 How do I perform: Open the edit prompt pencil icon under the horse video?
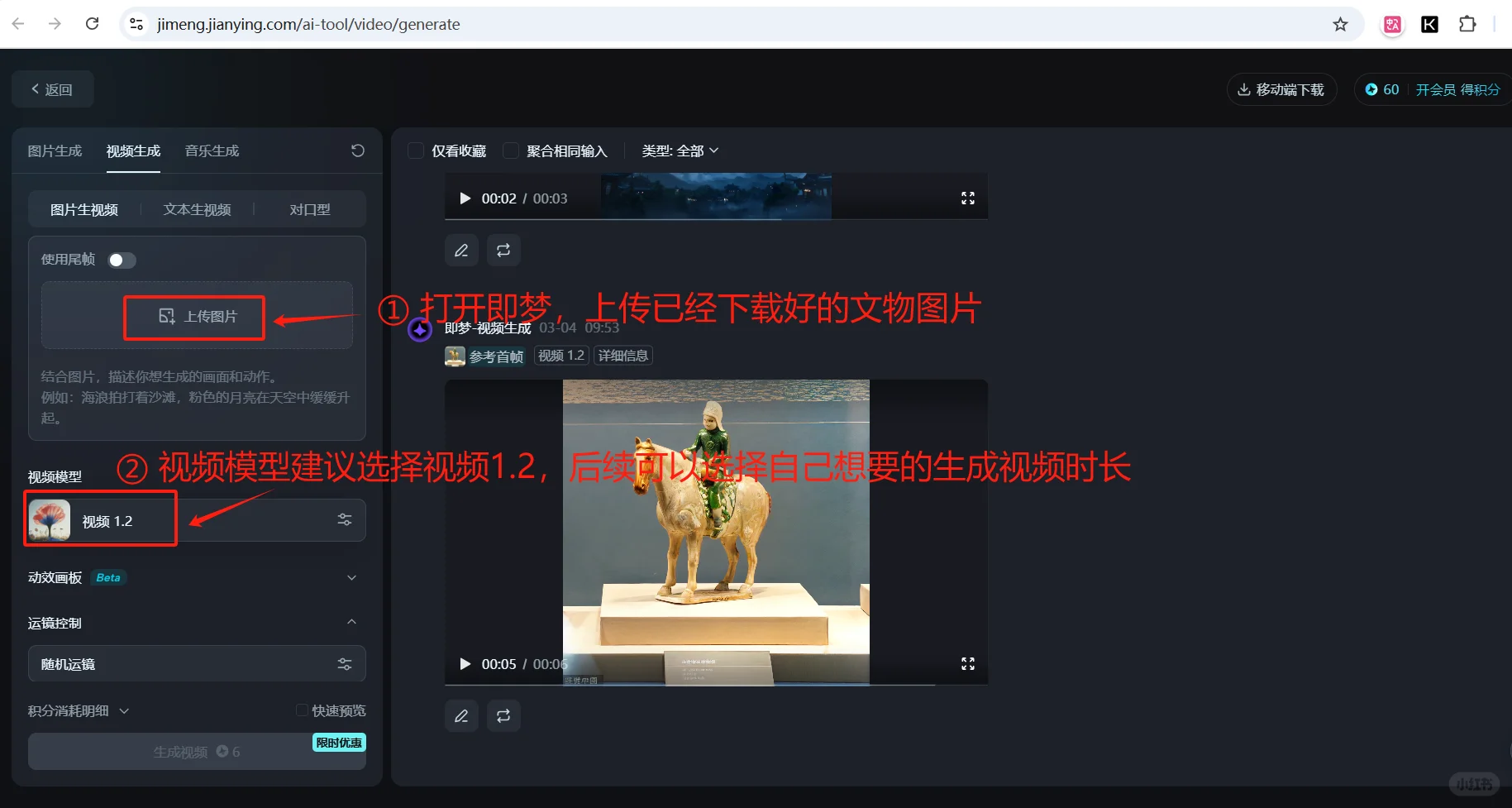click(461, 715)
